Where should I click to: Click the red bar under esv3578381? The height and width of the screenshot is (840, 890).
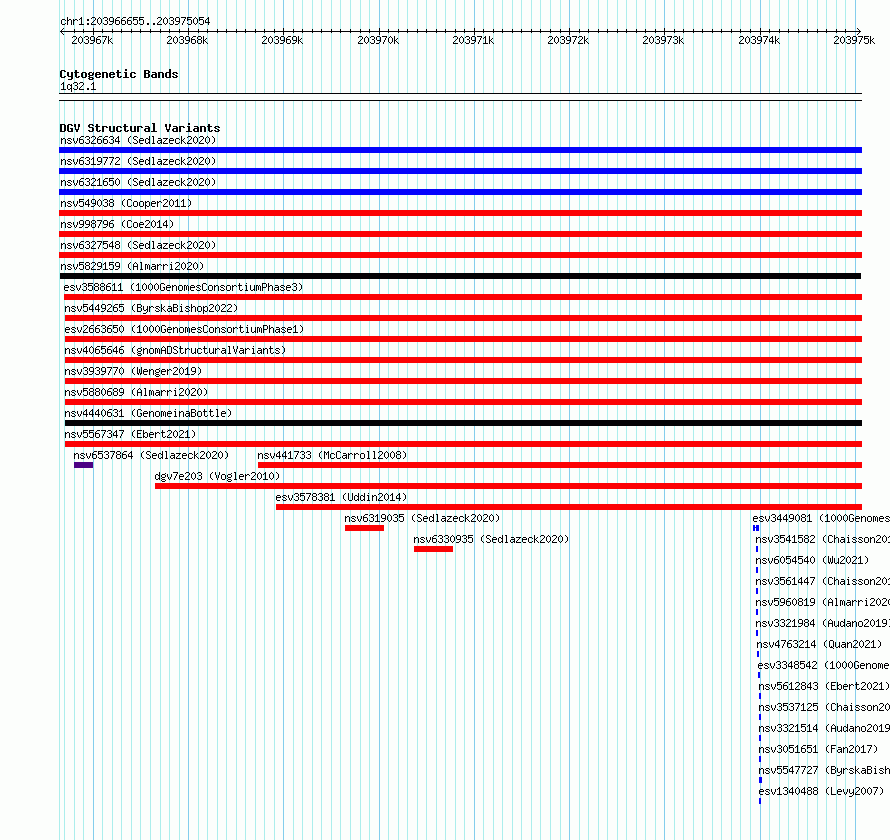(x=569, y=507)
